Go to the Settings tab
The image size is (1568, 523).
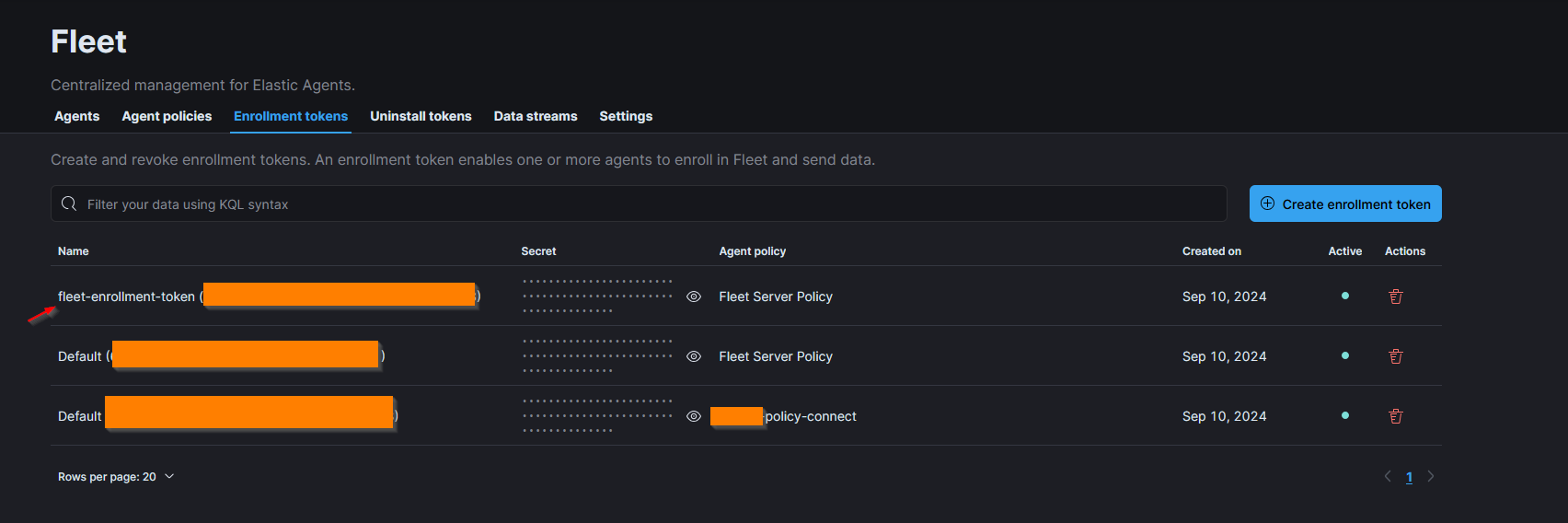pyautogui.click(x=626, y=116)
